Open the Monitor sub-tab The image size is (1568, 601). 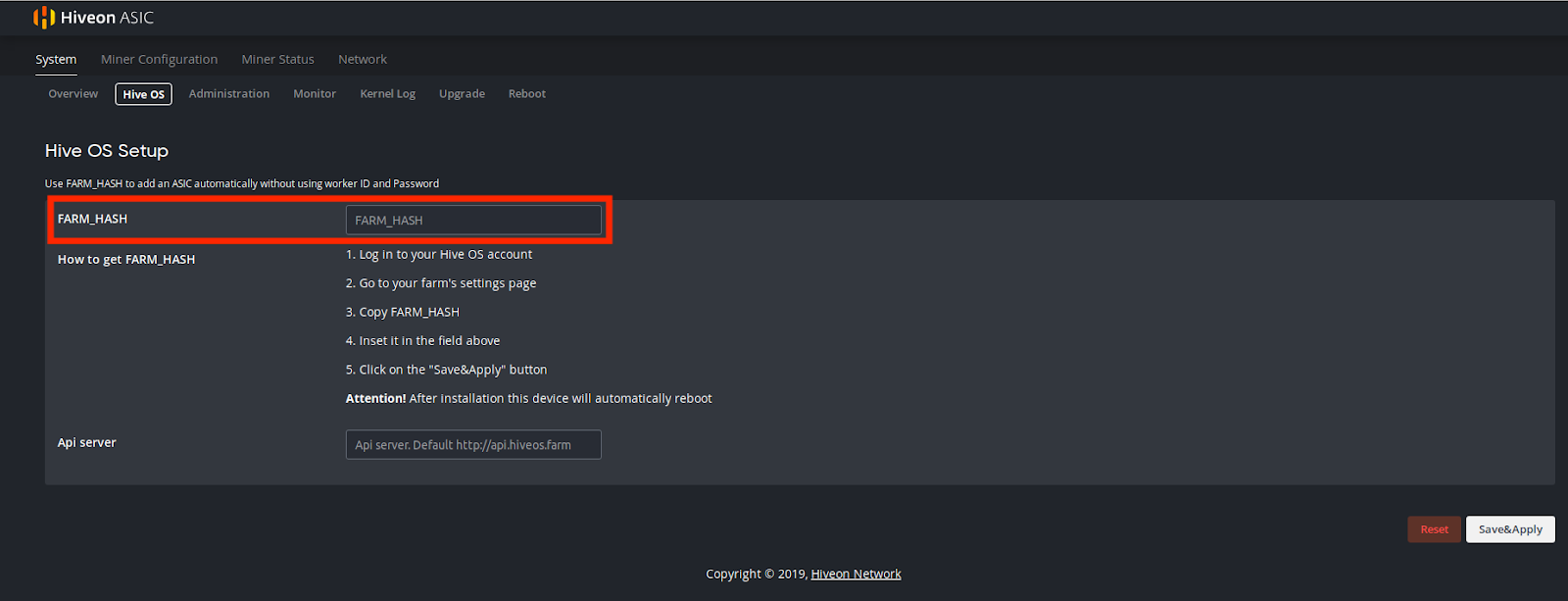click(x=315, y=94)
